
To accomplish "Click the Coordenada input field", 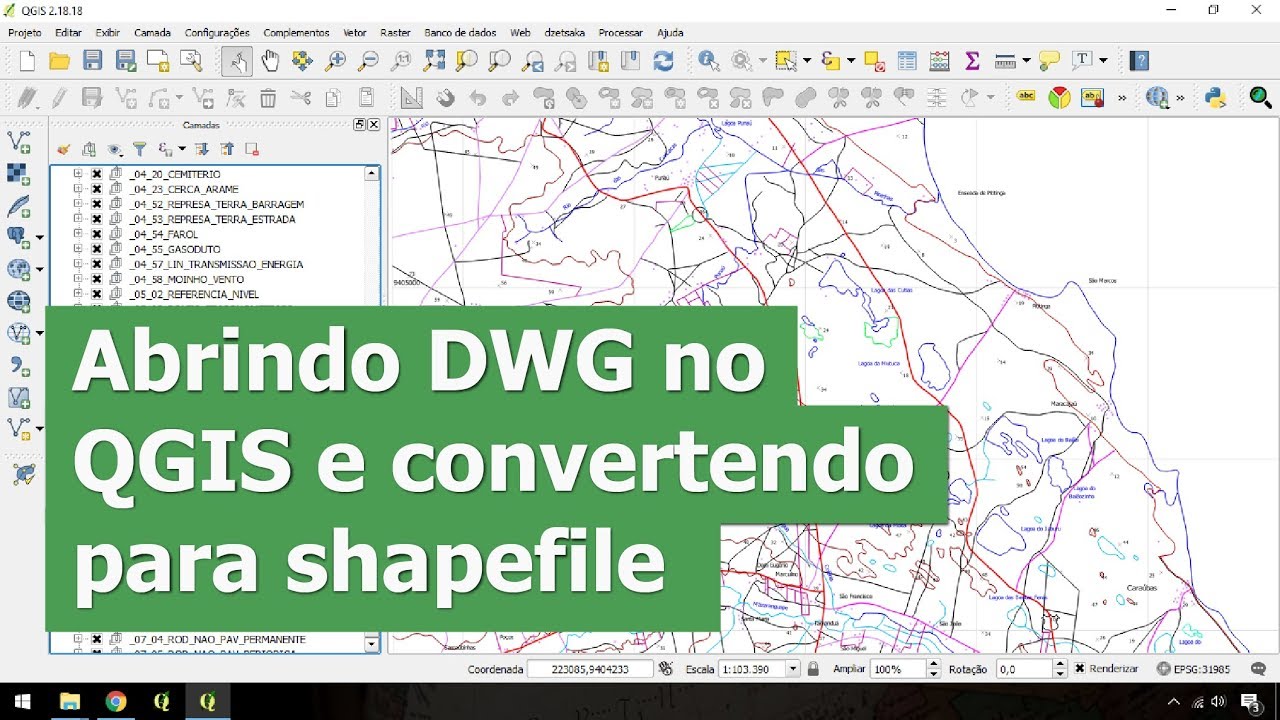I will pyautogui.click(x=590, y=669).
